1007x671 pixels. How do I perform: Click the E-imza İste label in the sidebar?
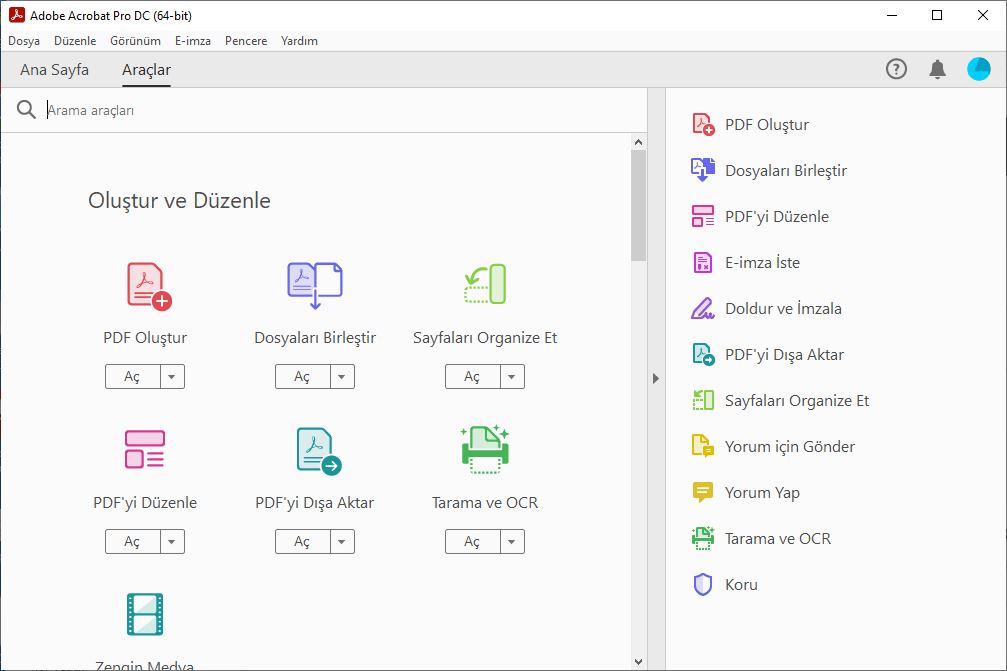pyautogui.click(x=762, y=263)
